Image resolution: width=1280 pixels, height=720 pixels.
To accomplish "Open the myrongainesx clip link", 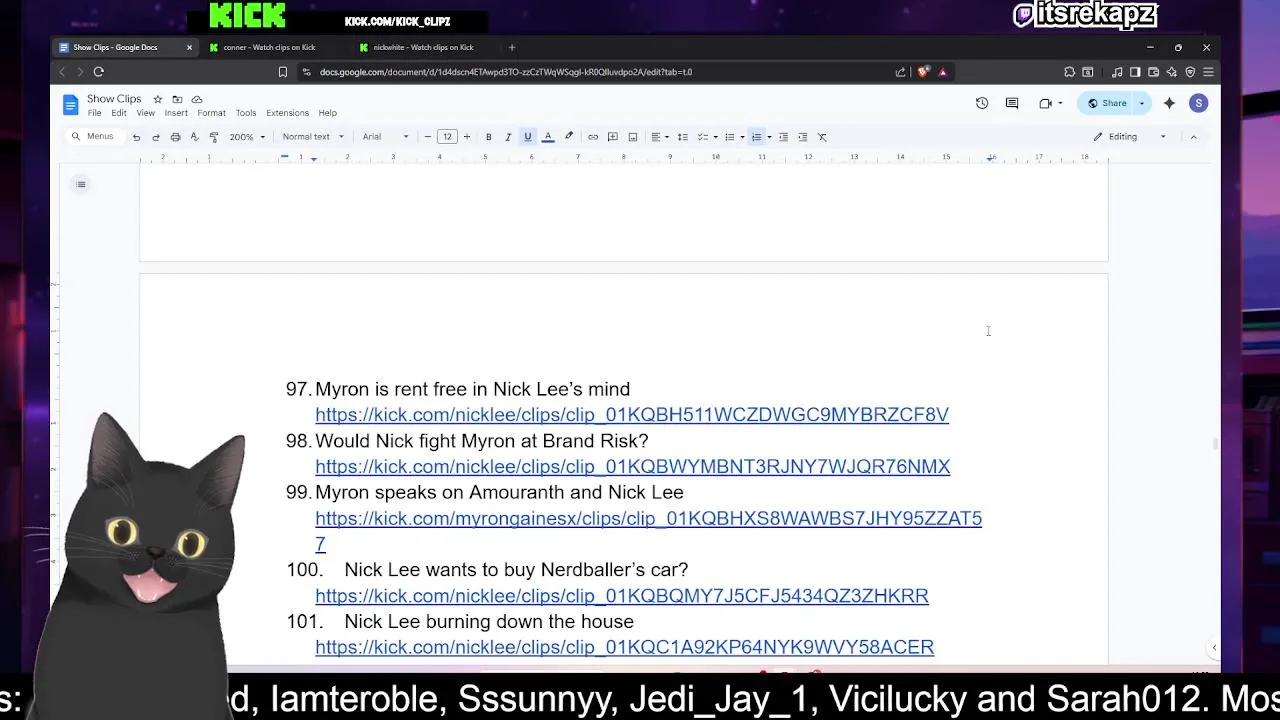I will point(648,531).
